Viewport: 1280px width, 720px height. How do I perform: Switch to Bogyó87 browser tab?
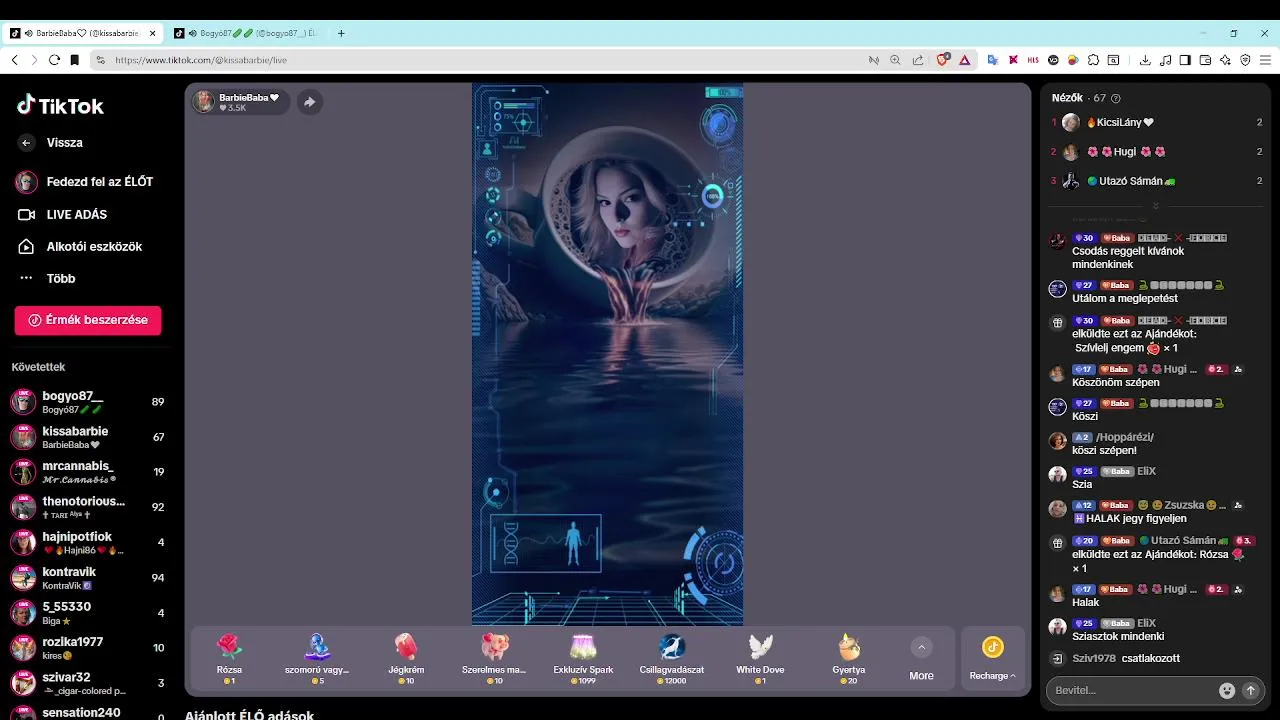pos(246,33)
